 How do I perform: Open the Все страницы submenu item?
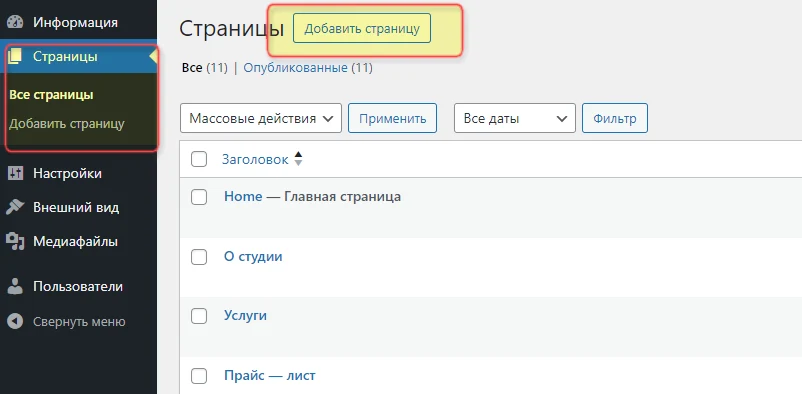pos(51,95)
